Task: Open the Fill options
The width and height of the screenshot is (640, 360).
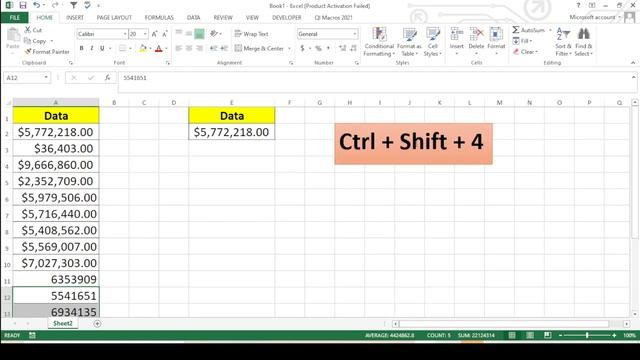Action: click(522, 41)
